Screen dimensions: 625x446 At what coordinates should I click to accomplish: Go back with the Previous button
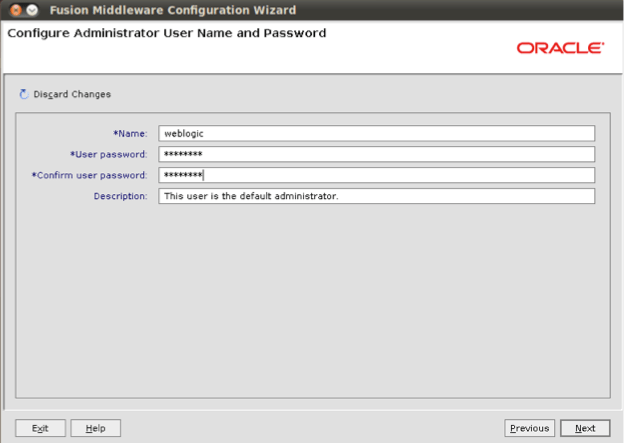(529, 428)
